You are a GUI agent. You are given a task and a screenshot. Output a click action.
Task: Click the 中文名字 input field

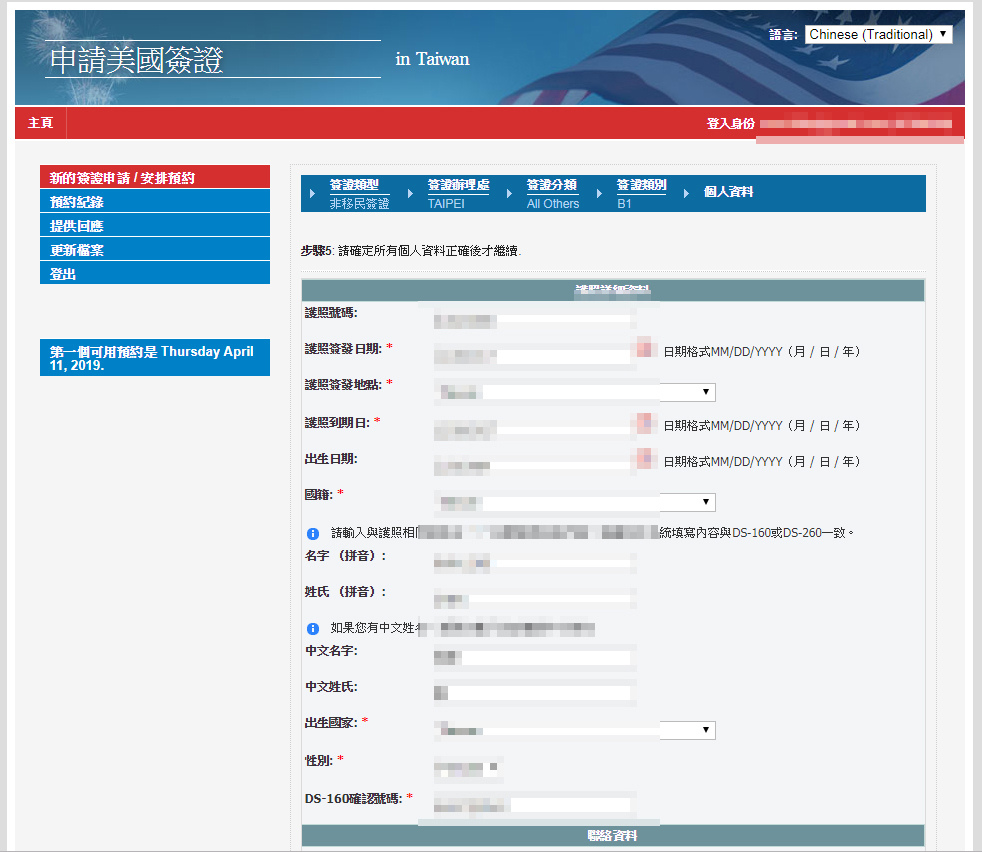tap(533, 657)
